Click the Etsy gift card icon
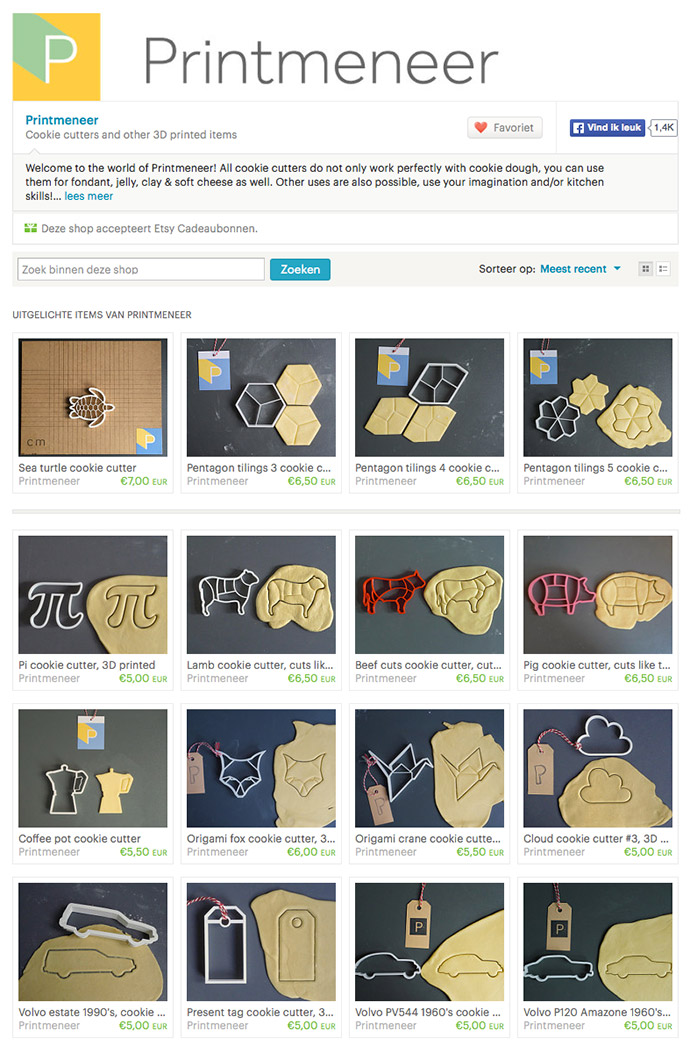Viewport: 690px width, 1045px height. (31, 229)
